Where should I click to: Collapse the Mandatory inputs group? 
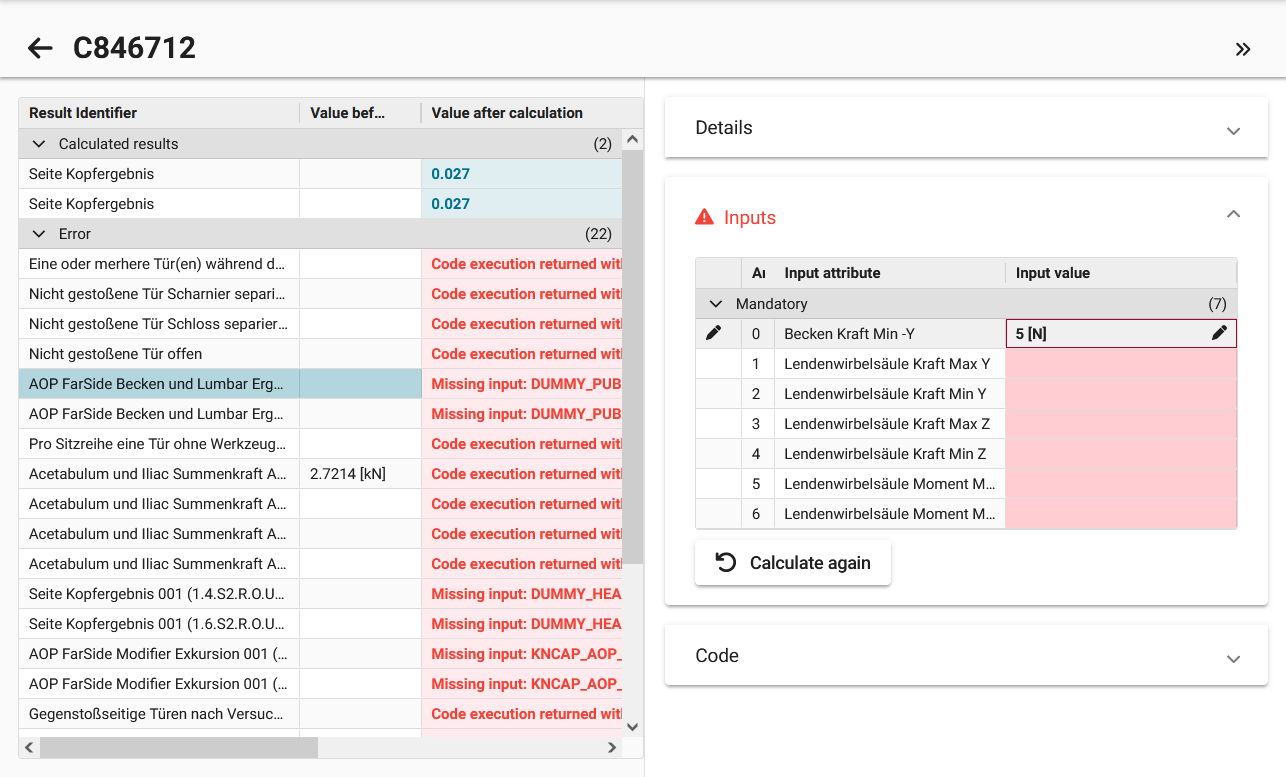[x=716, y=304]
